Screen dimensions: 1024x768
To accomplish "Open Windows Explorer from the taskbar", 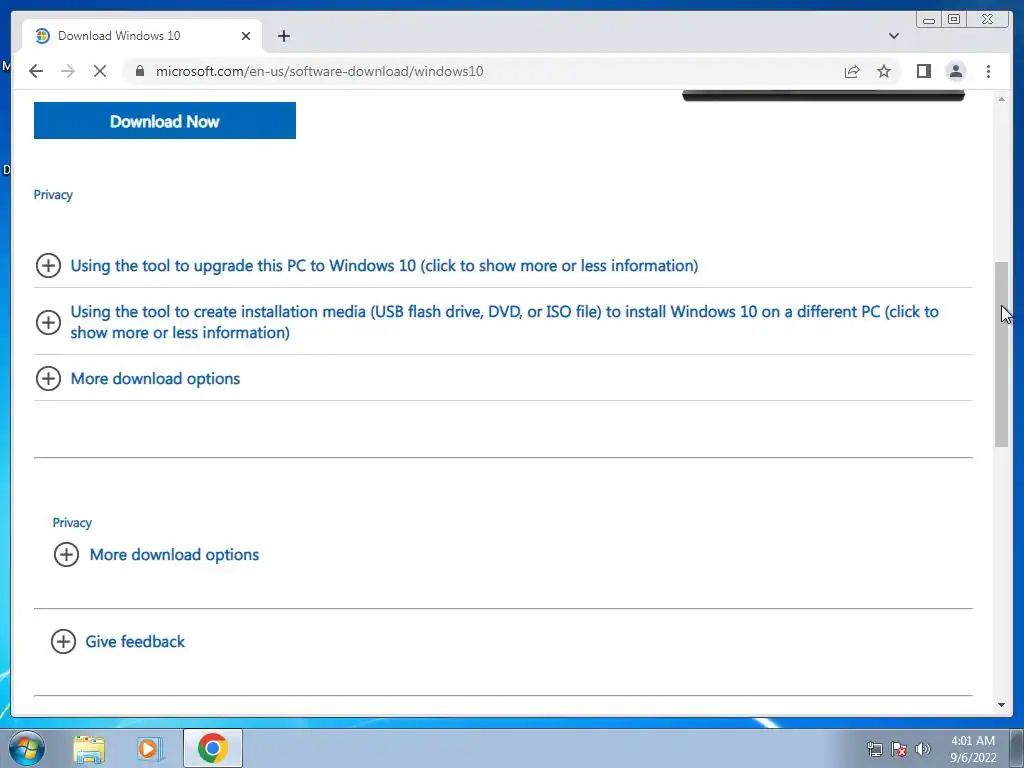I will coord(89,748).
